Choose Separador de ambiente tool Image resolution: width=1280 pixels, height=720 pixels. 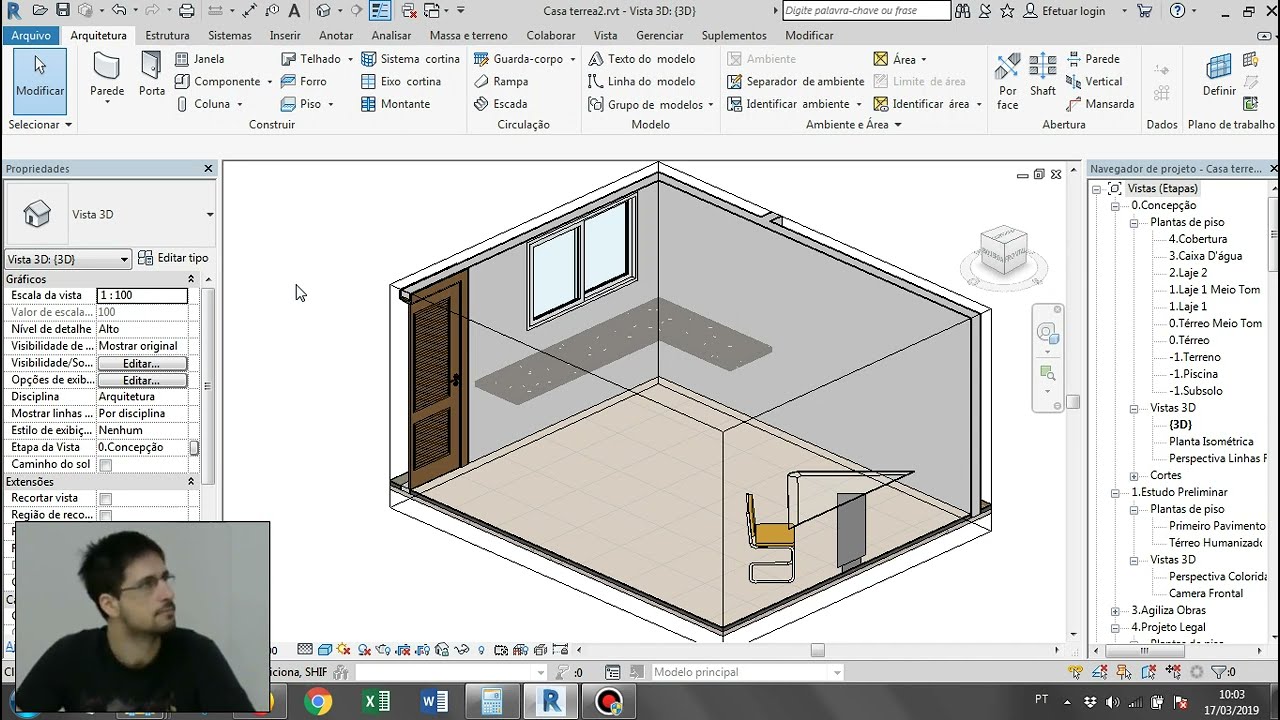point(795,82)
